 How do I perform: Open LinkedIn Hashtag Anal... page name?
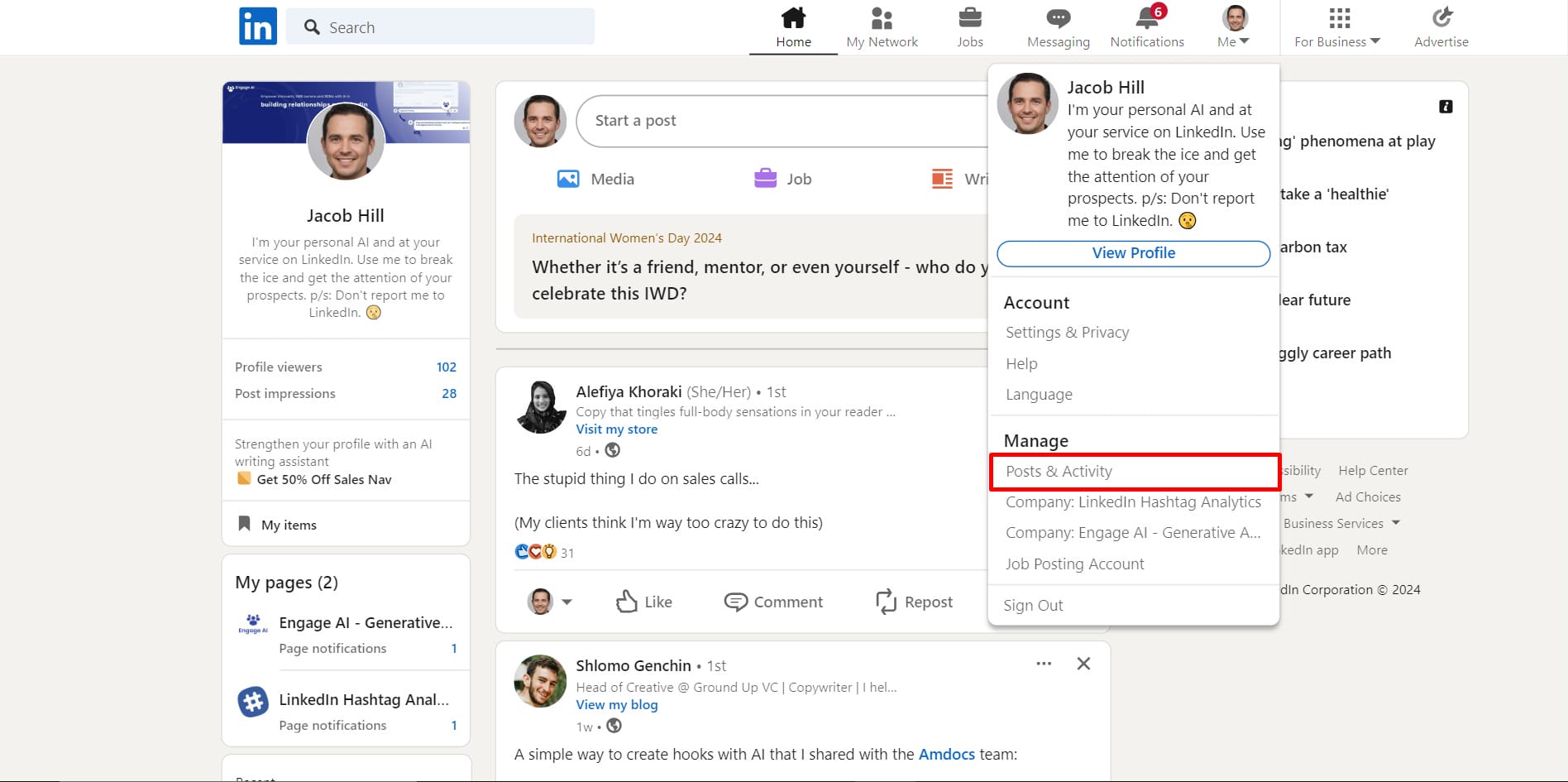tap(364, 699)
